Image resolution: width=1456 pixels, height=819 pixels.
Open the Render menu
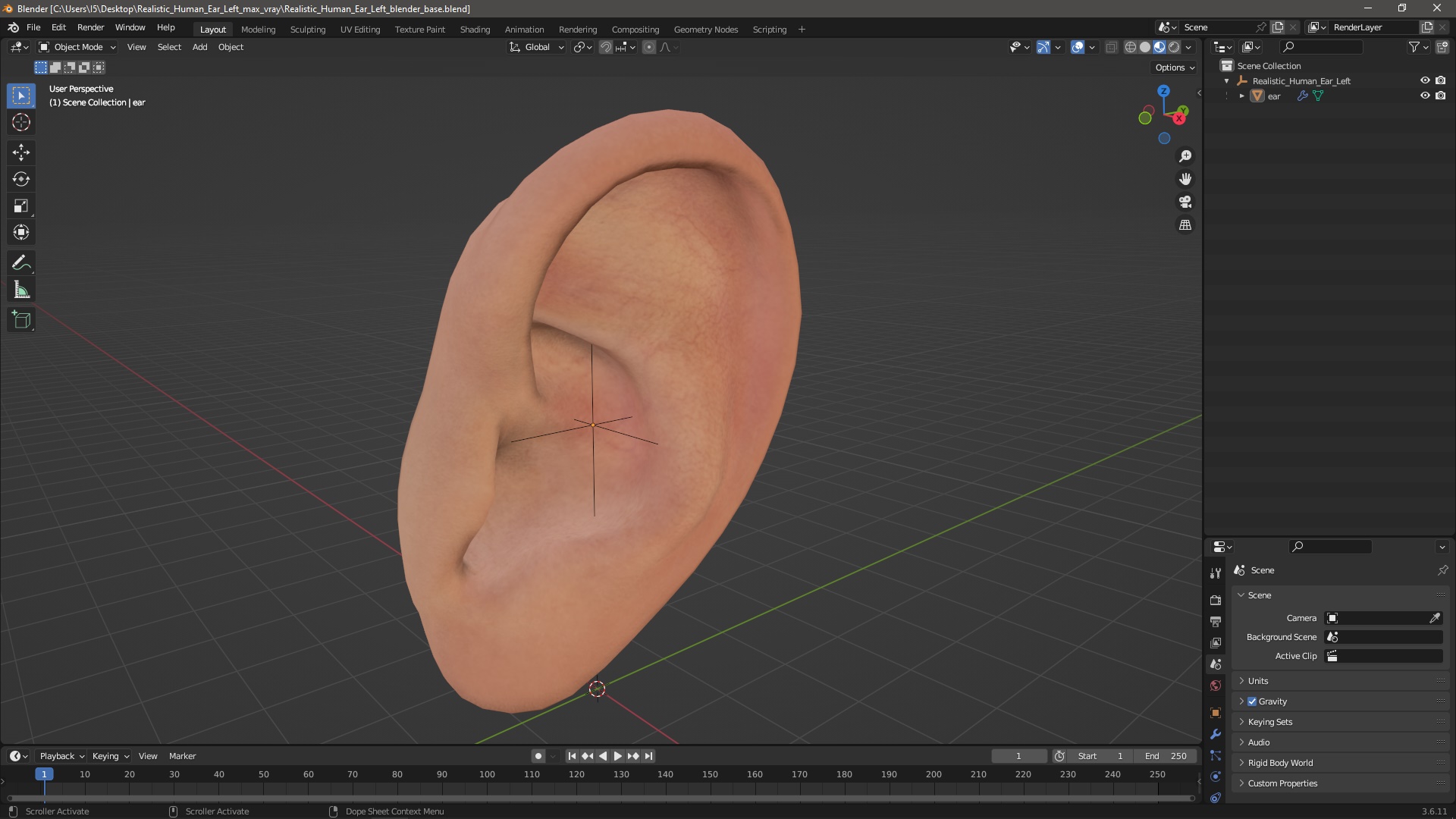tap(90, 27)
